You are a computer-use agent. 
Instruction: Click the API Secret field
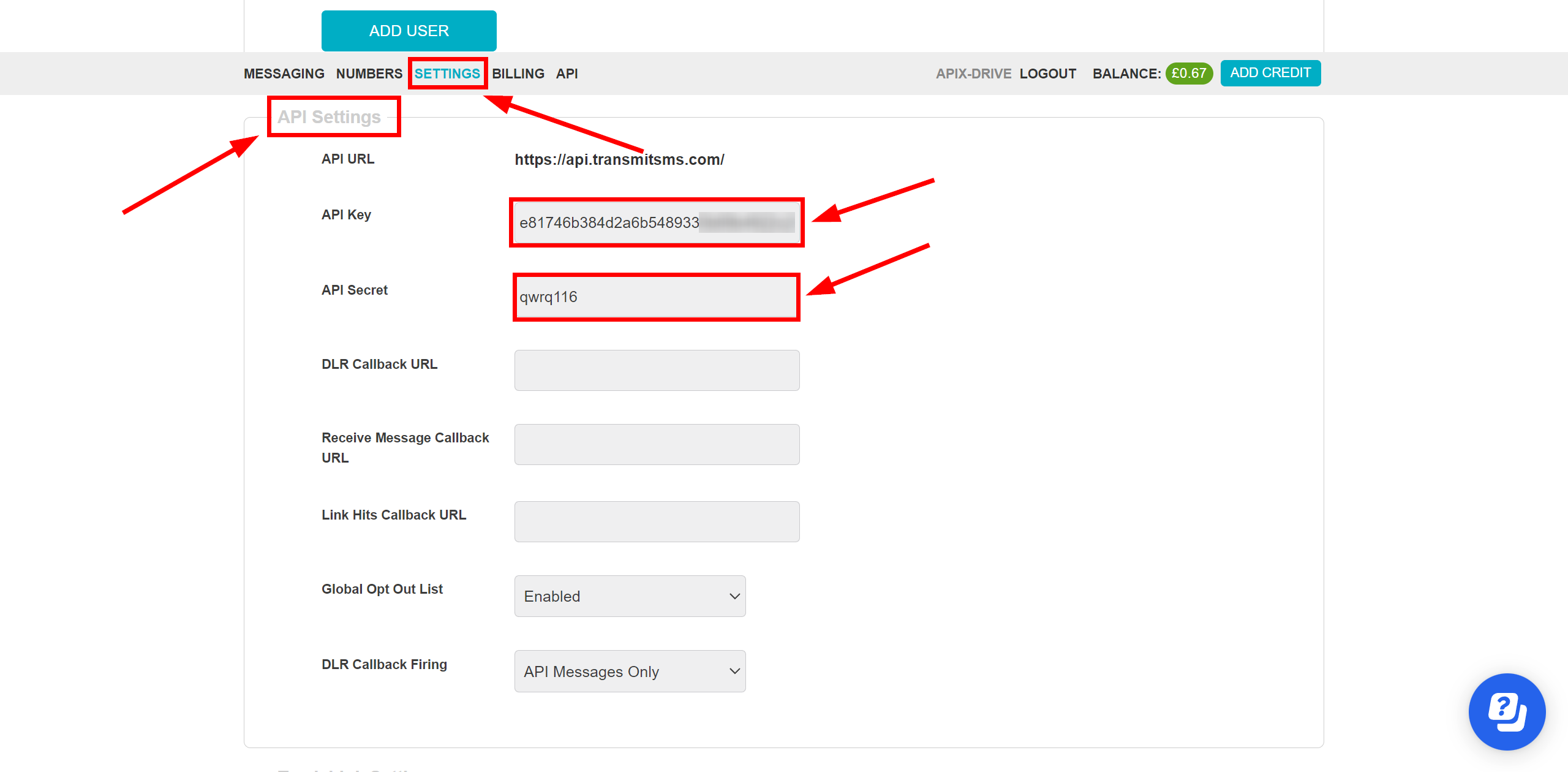(657, 297)
